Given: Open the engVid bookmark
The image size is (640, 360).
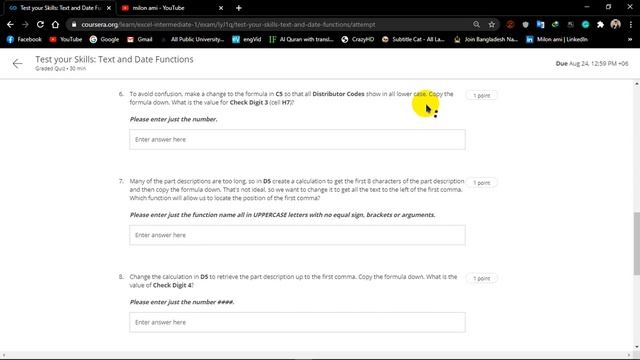Looking at the screenshot, I should [x=247, y=39].
